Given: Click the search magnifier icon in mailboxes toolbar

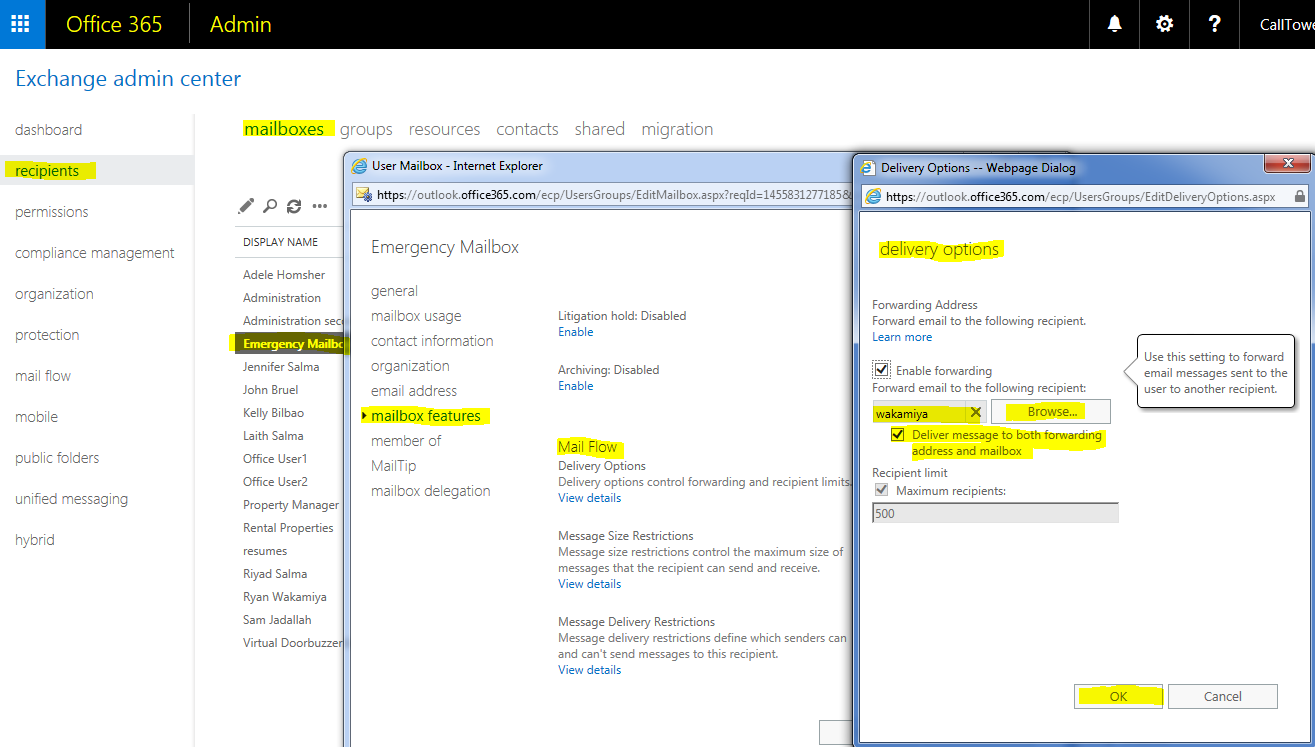Looking at the screenshot, I should pos(270,206).
